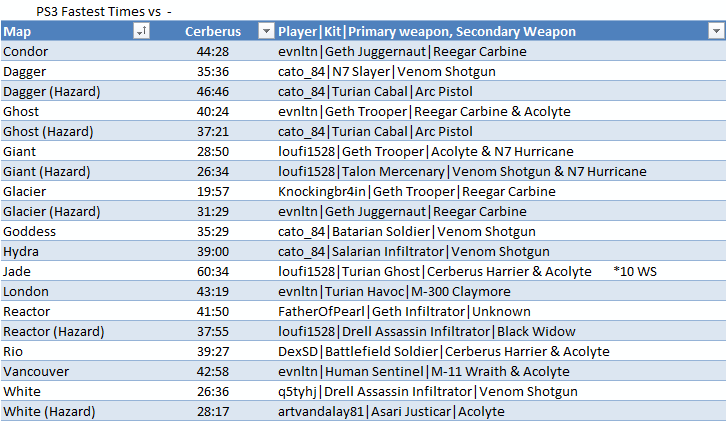This screenshot has height=421, width=726.
Task: Select the 'PS3 Fastest Times vs -' title
Action: tap(104, 12)
